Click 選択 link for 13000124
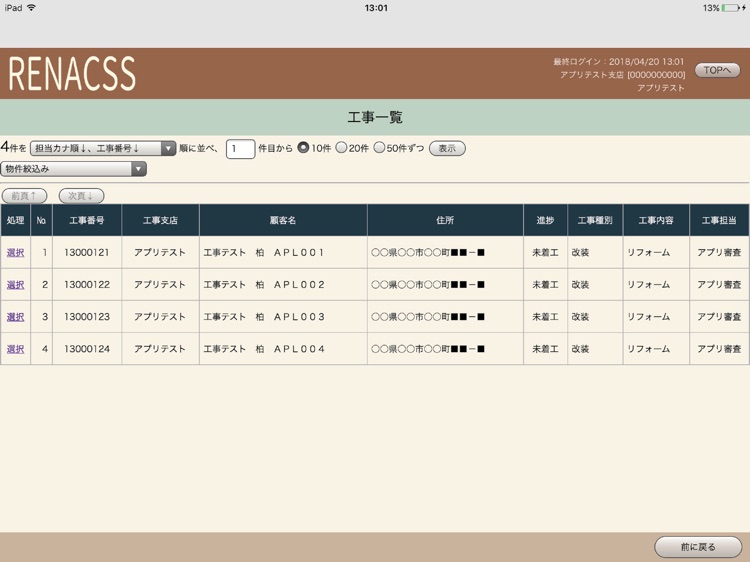 (15, 349)
